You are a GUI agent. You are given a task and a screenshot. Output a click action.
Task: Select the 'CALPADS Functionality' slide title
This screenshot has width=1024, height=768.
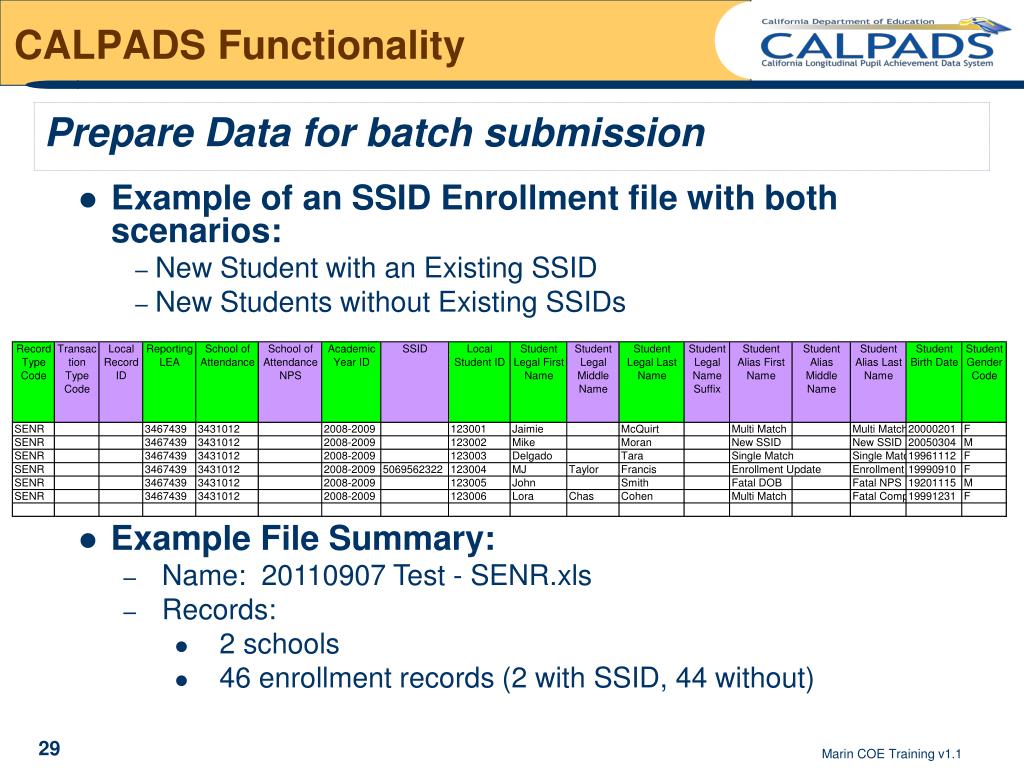239,46
